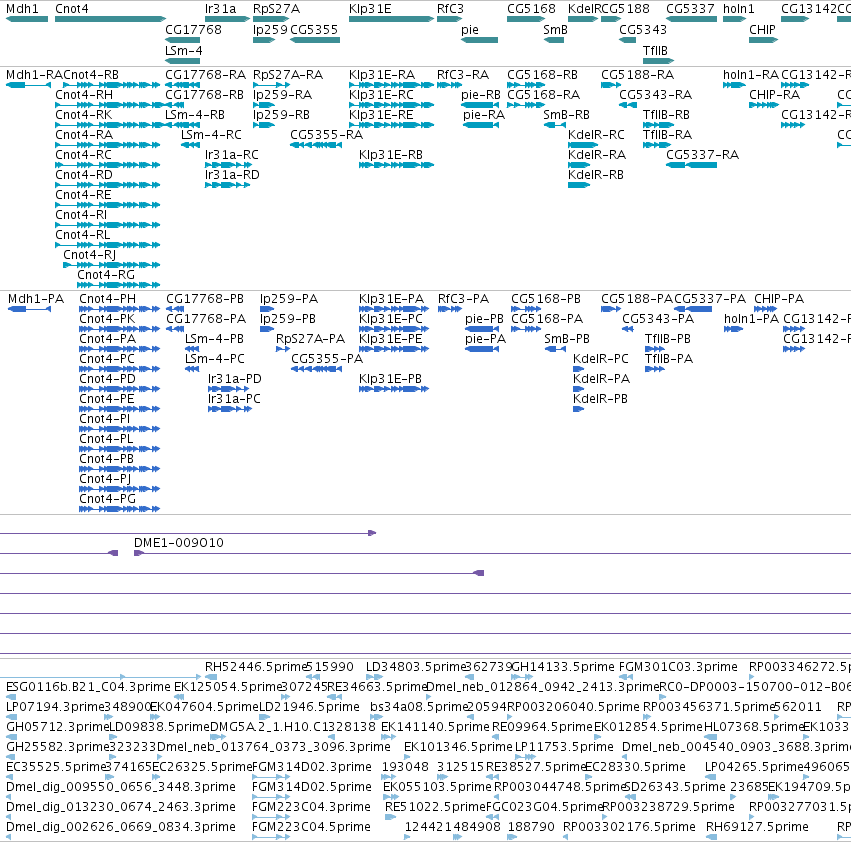Click EST ESG0116b.B21_C04.3prime
The height and width of the screenshot is (842, 851).
click(88, 686)
